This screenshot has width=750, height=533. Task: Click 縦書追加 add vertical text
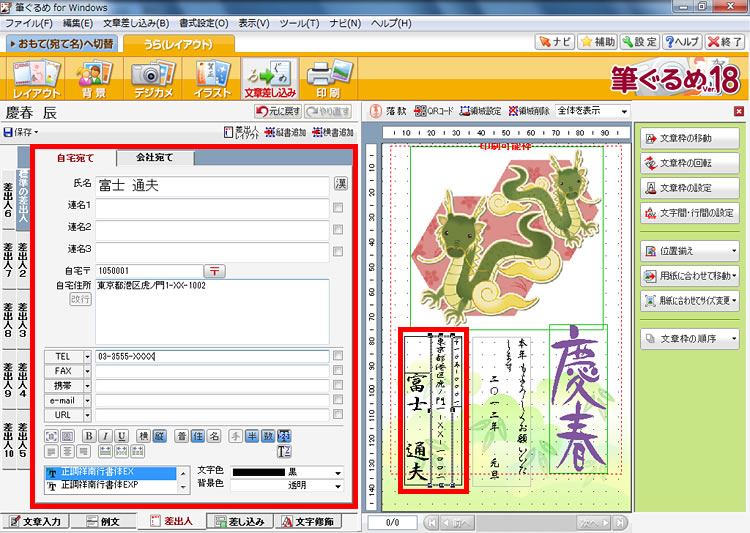[285, 132]
